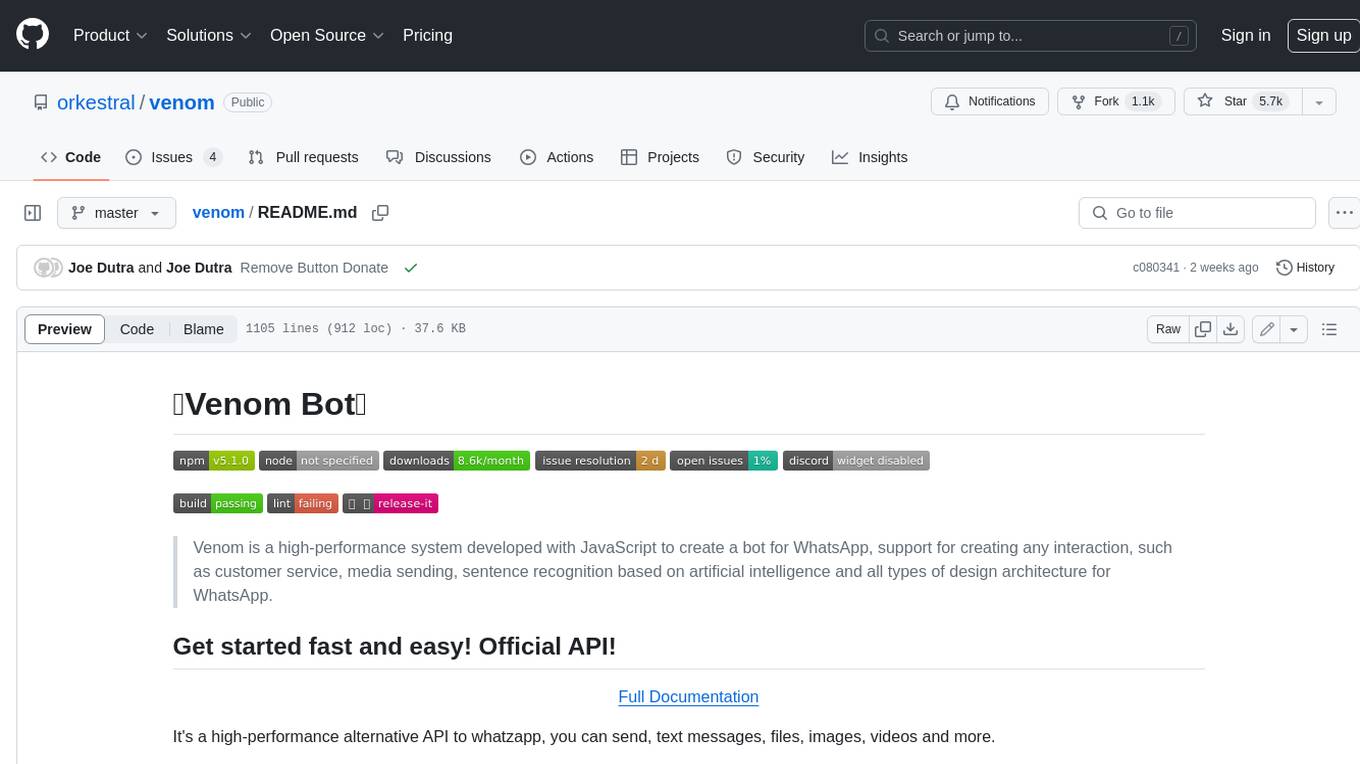Focus the Go to file input

click(1197, 213)
